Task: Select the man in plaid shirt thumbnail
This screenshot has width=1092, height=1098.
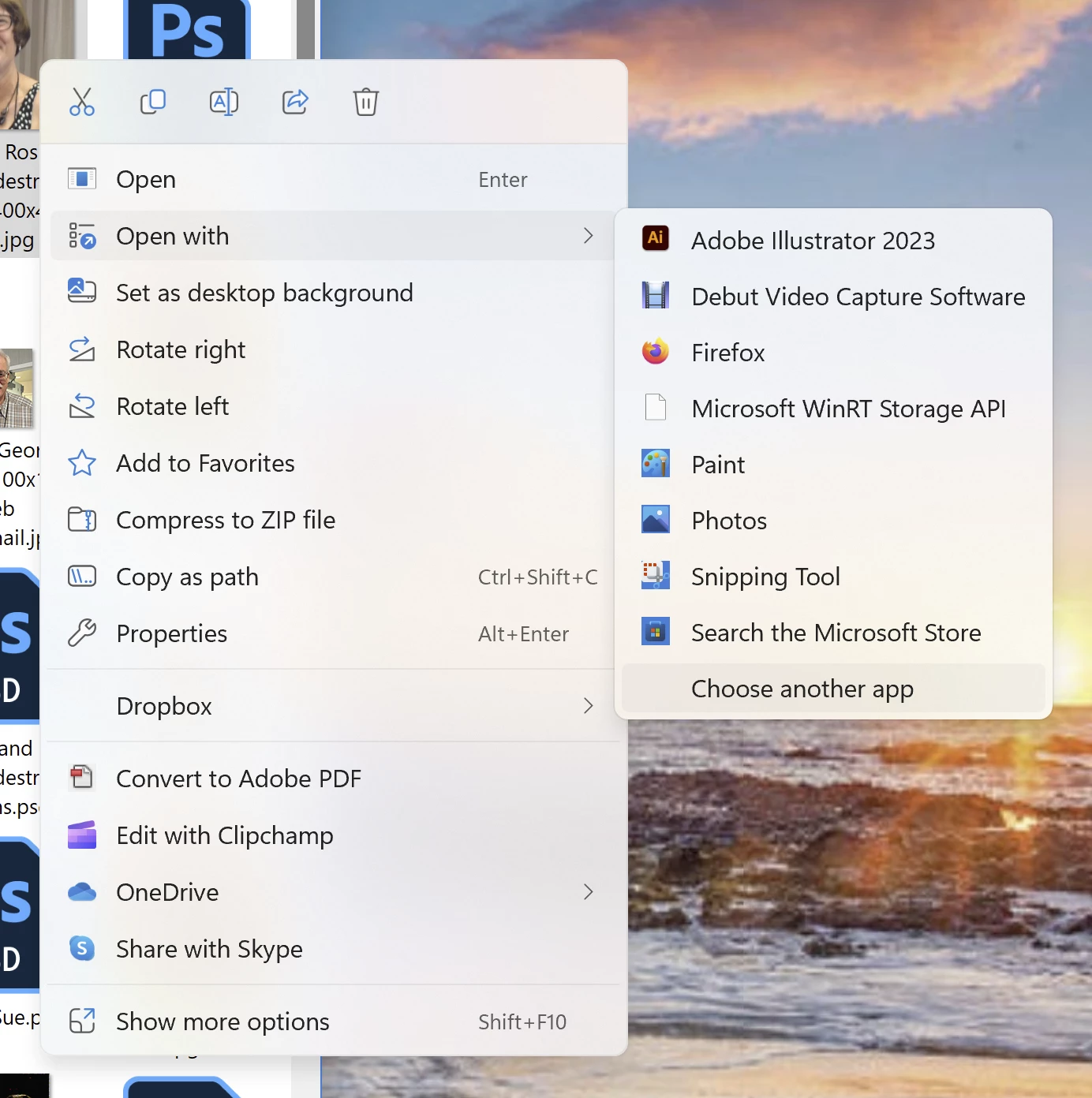Action: tap(17, 387)
